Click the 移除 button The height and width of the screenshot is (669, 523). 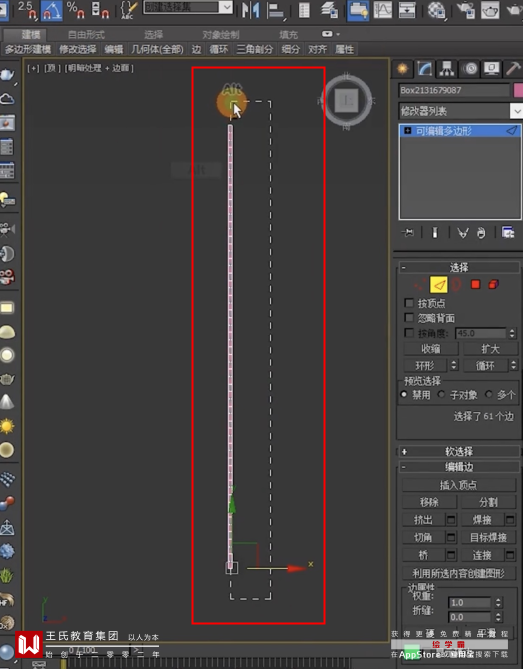[x=430, y=502]
